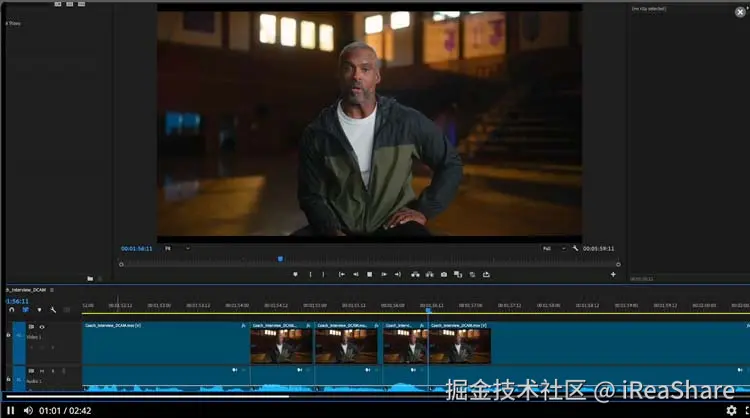Toggle Video 1 track lock

(x=8, y=335)
